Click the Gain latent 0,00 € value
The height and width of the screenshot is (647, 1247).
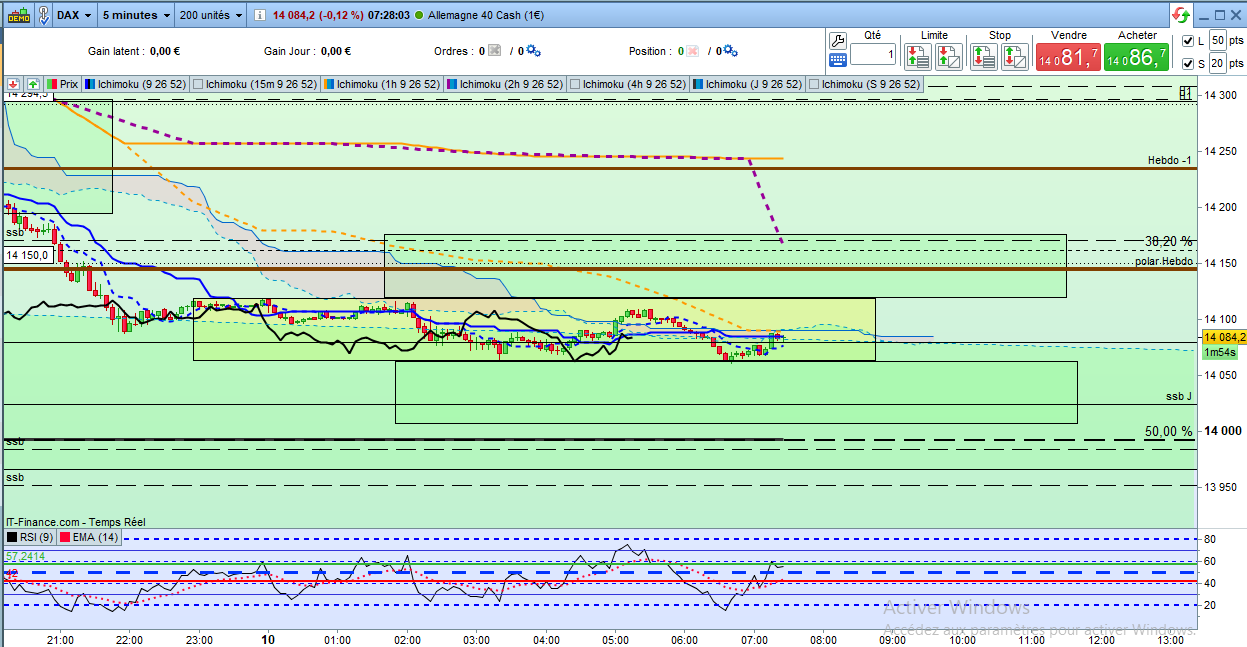click(164, 51)
